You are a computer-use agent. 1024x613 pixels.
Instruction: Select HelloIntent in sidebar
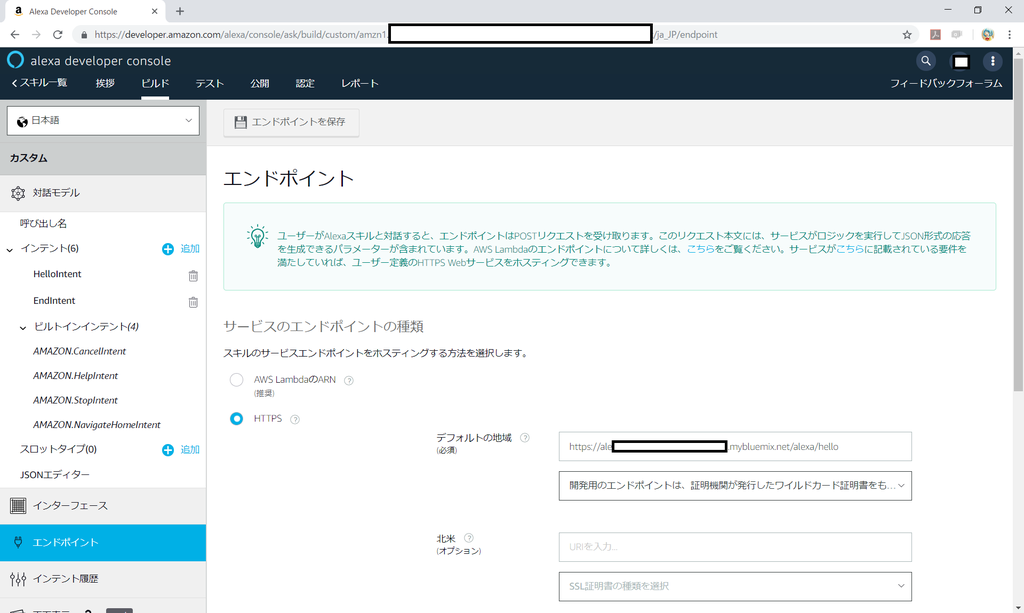click(x=57, y=274)
